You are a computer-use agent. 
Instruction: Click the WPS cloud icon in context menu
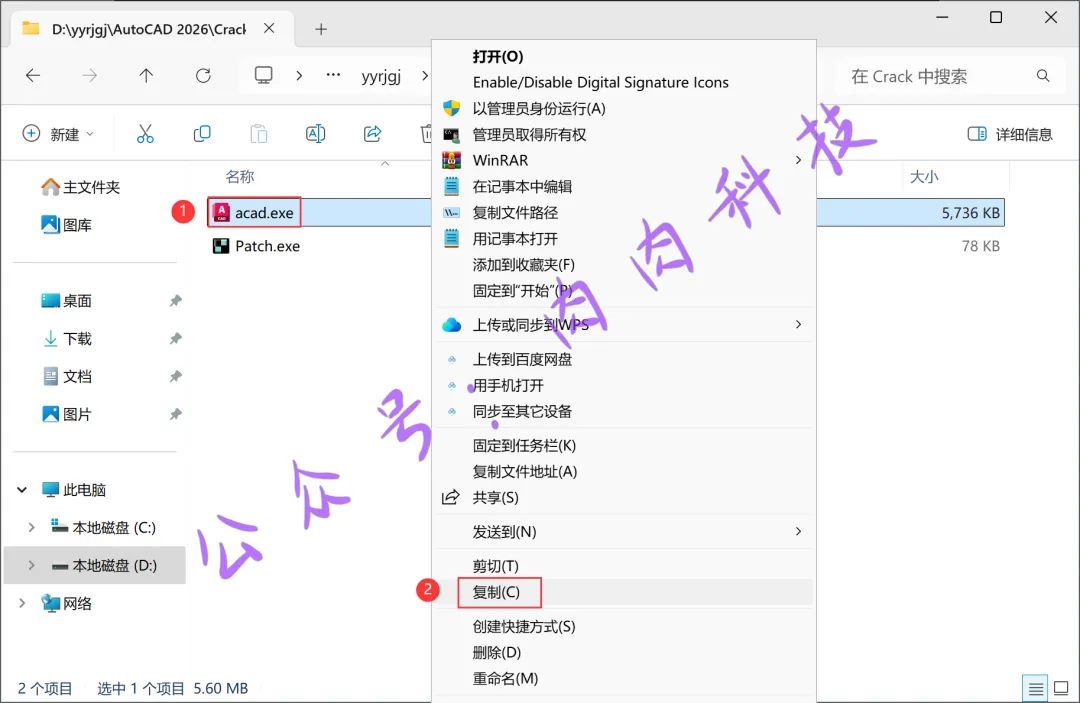pos(451,325)
